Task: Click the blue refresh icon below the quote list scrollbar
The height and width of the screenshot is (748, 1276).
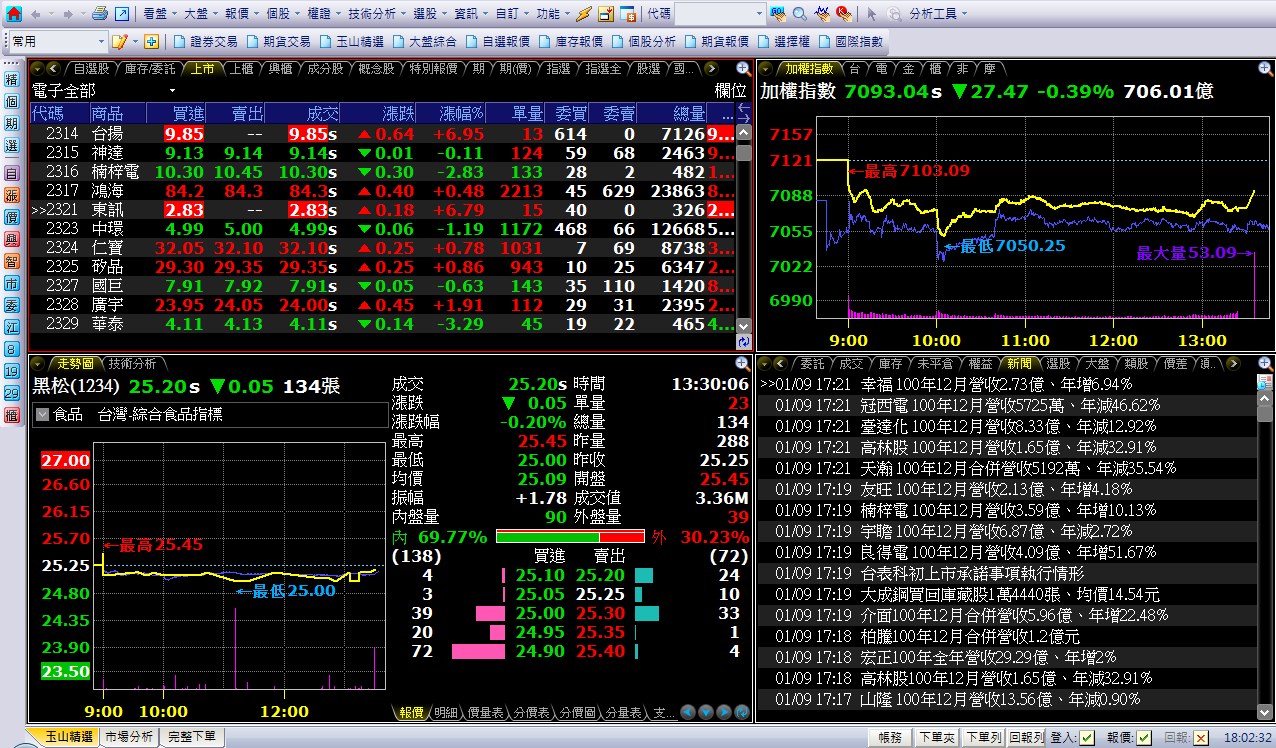Action: (743, 342)
